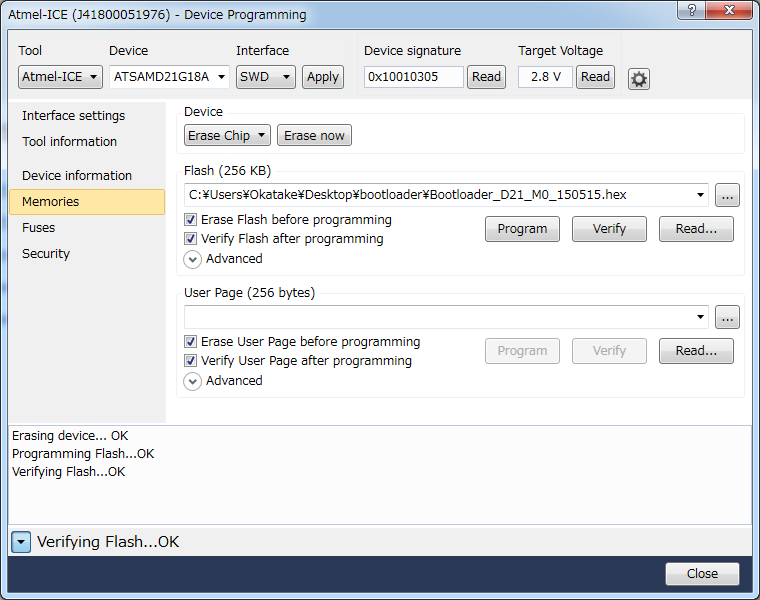Browse for Flash hex file
Screen dimensions: 760x600
(x=727, y=195)
